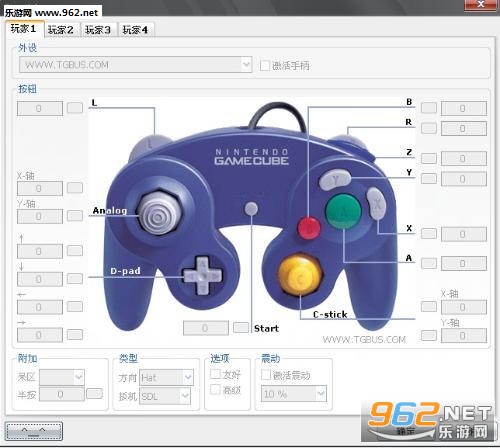Viewport: 500px width, 448px height.
Task: Click the green A button on controller image
Action: click(343, 211)
